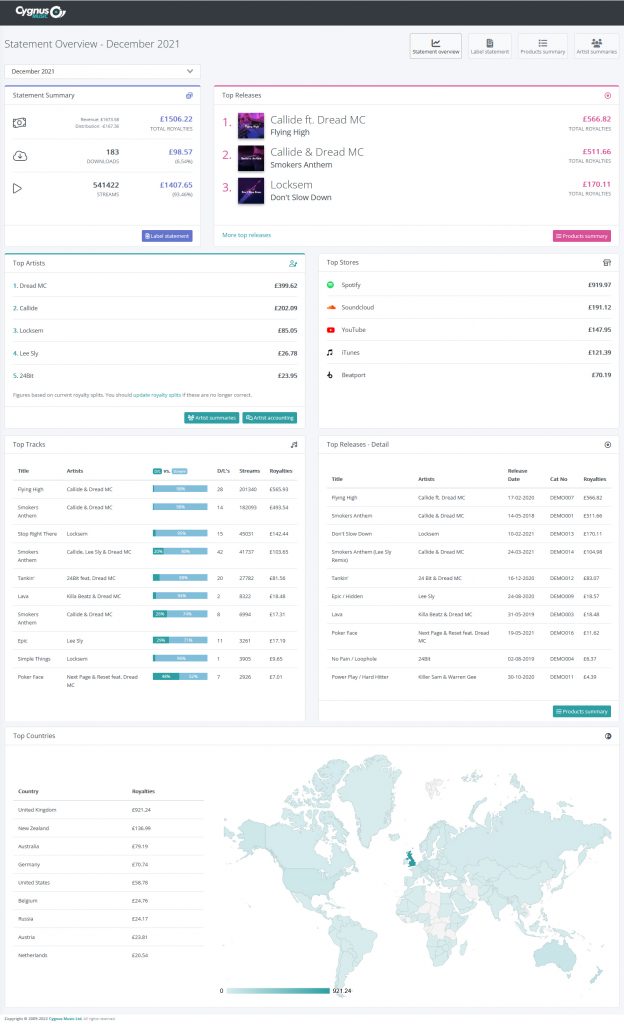Click the pink Products summary button
The width and height of the screenshot is (624, 1024).
[582, 236]
